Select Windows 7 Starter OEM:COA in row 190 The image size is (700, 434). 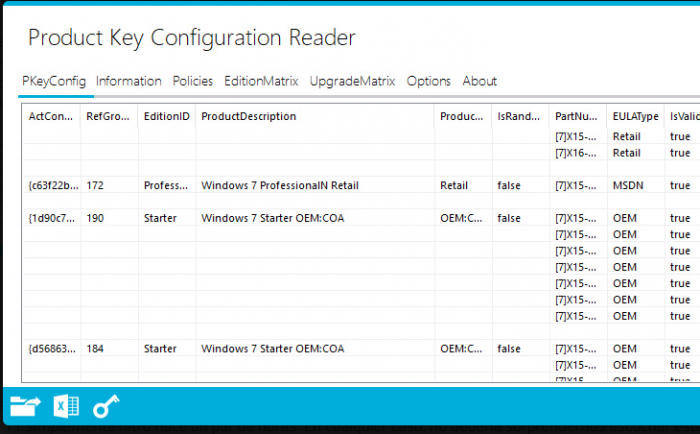pos(273,218)
